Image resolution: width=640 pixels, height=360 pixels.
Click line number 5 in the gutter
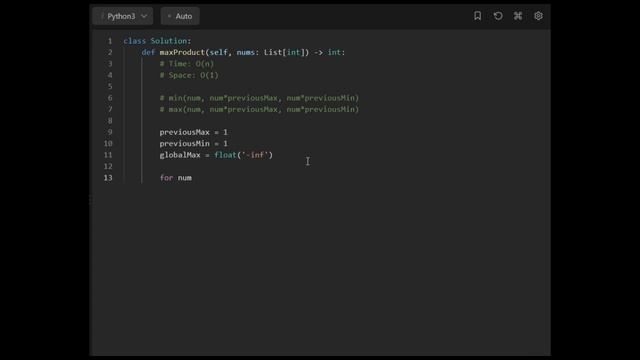pos(110,87)
